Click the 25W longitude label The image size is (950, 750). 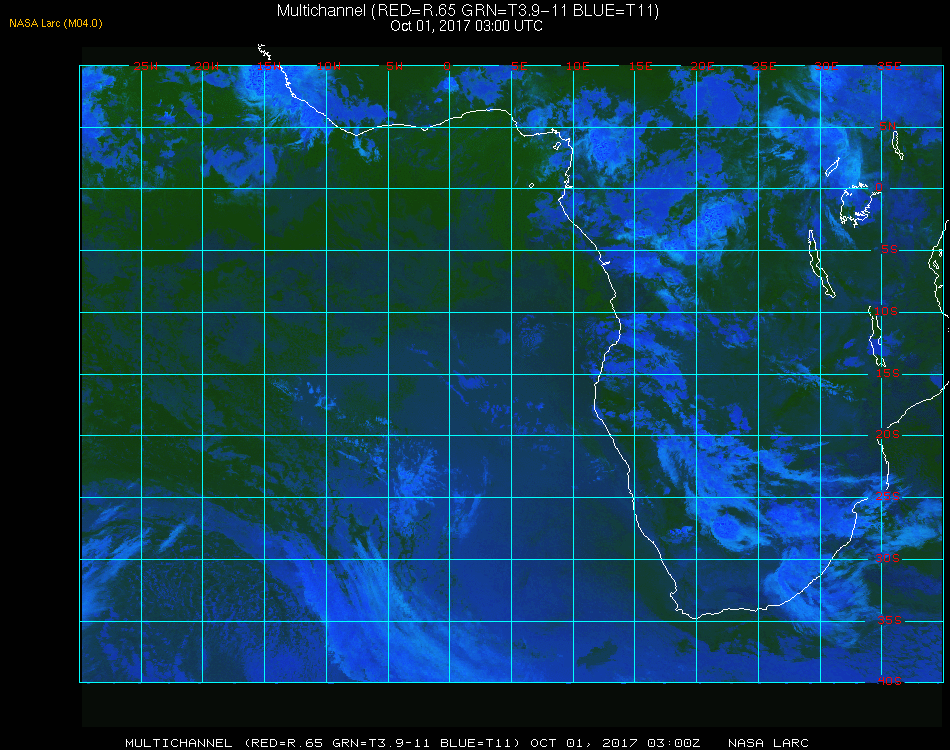tap(145, 66)
